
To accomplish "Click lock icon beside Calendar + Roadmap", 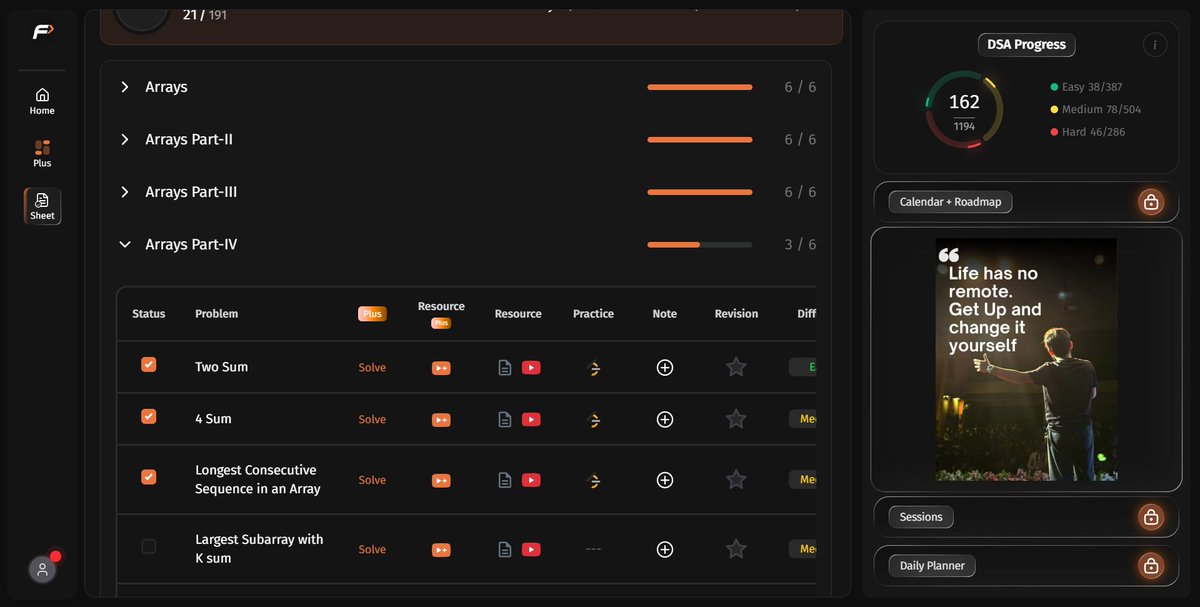I will pyautogui.click(x=1151, y=202).
